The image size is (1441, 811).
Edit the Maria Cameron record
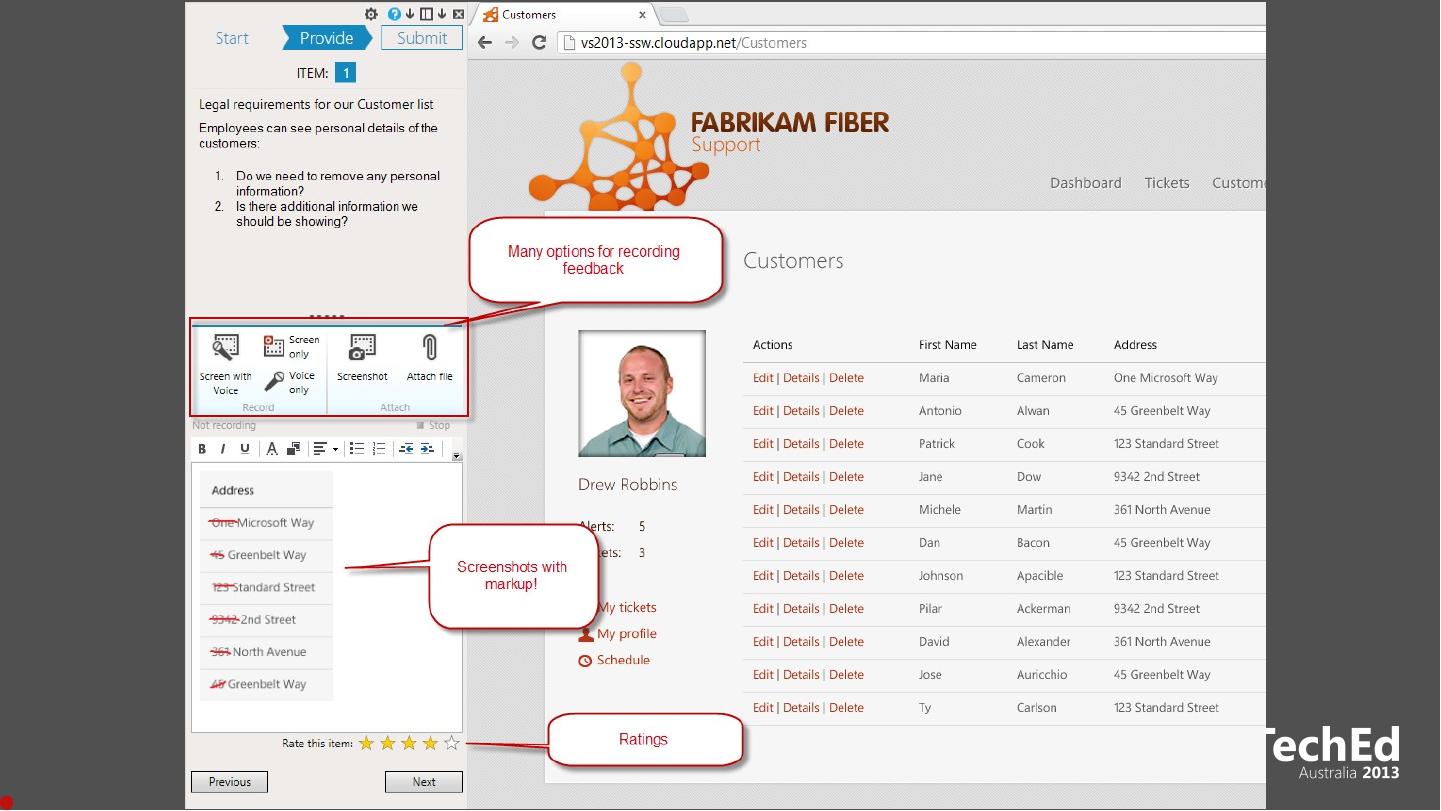click(763, 378)
